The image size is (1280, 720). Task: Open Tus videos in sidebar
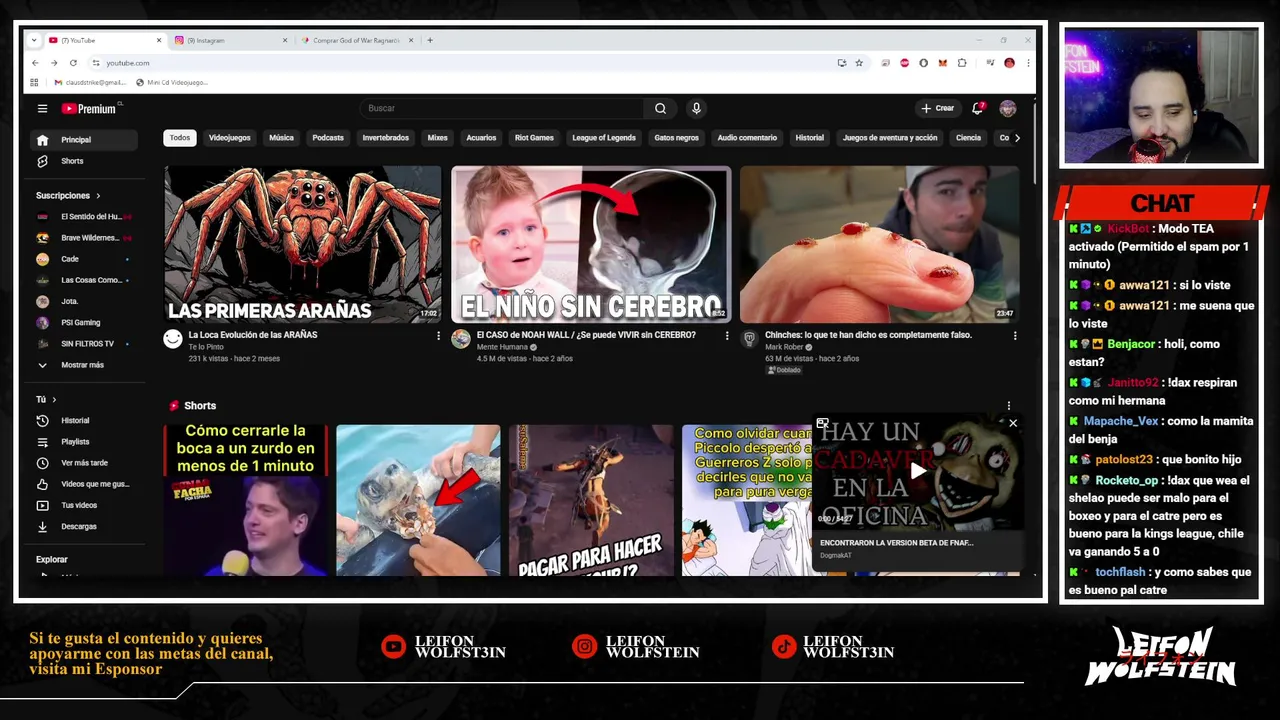click(84, 505)
